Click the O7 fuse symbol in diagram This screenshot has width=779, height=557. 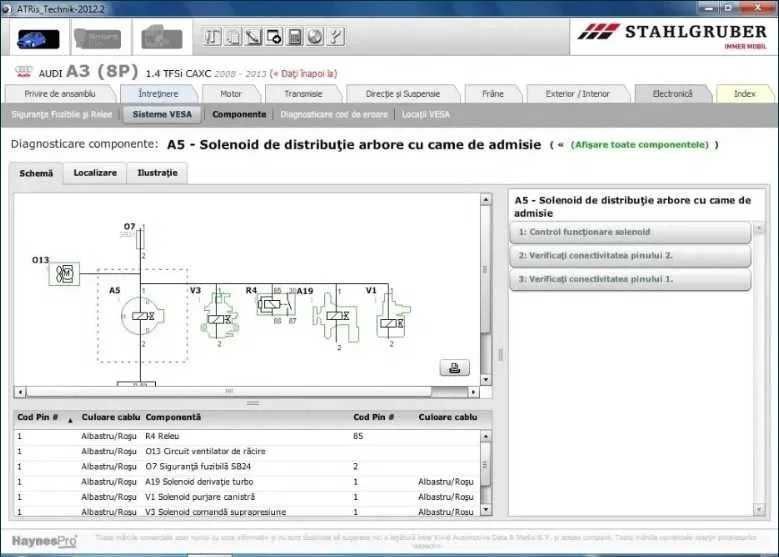141,239
